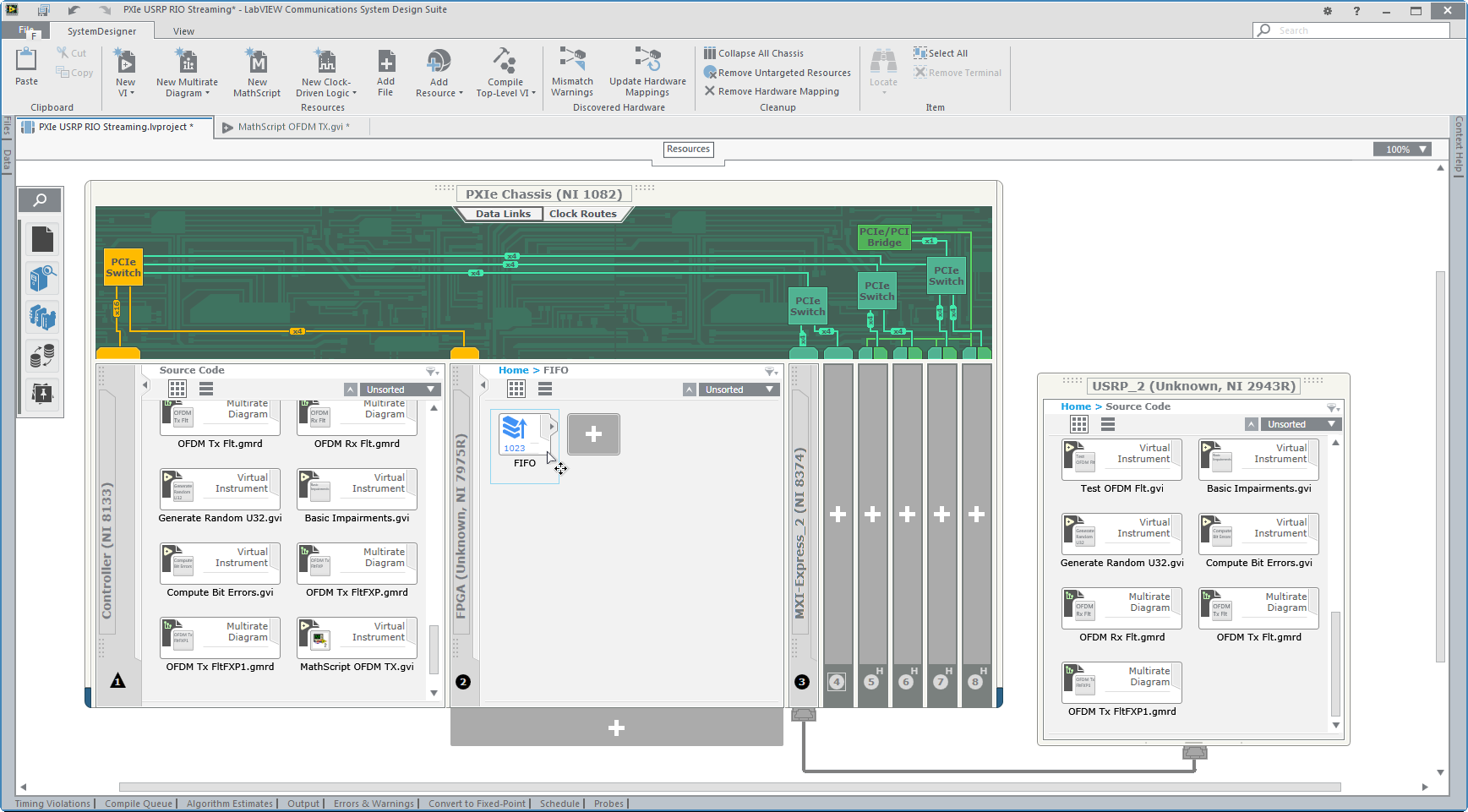Click the Copy command
Viewport: 1468px width, 812px height.
pyautogui.click(x=74, y=73)
